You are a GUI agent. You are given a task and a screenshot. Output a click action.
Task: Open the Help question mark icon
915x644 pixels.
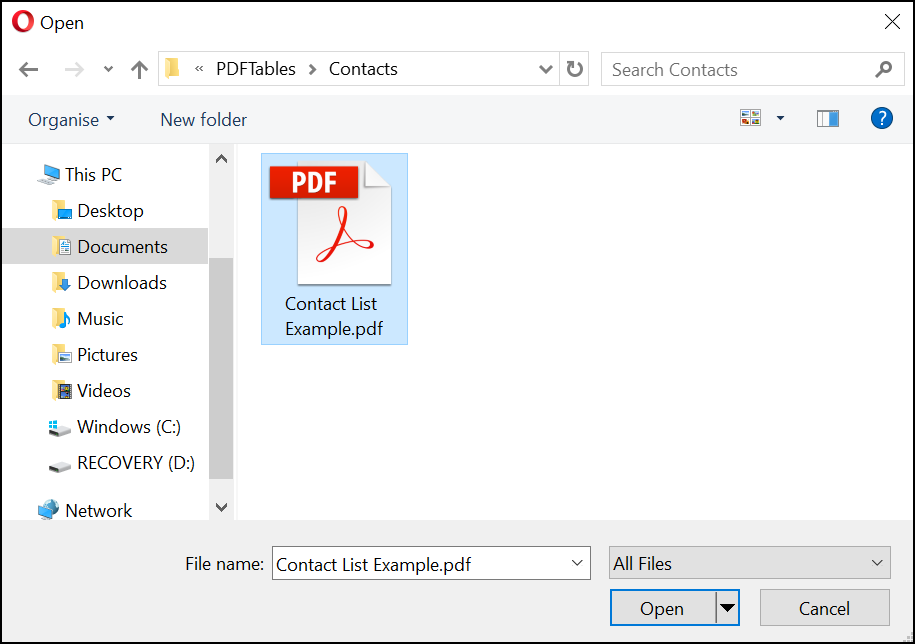tap(881, 118)
